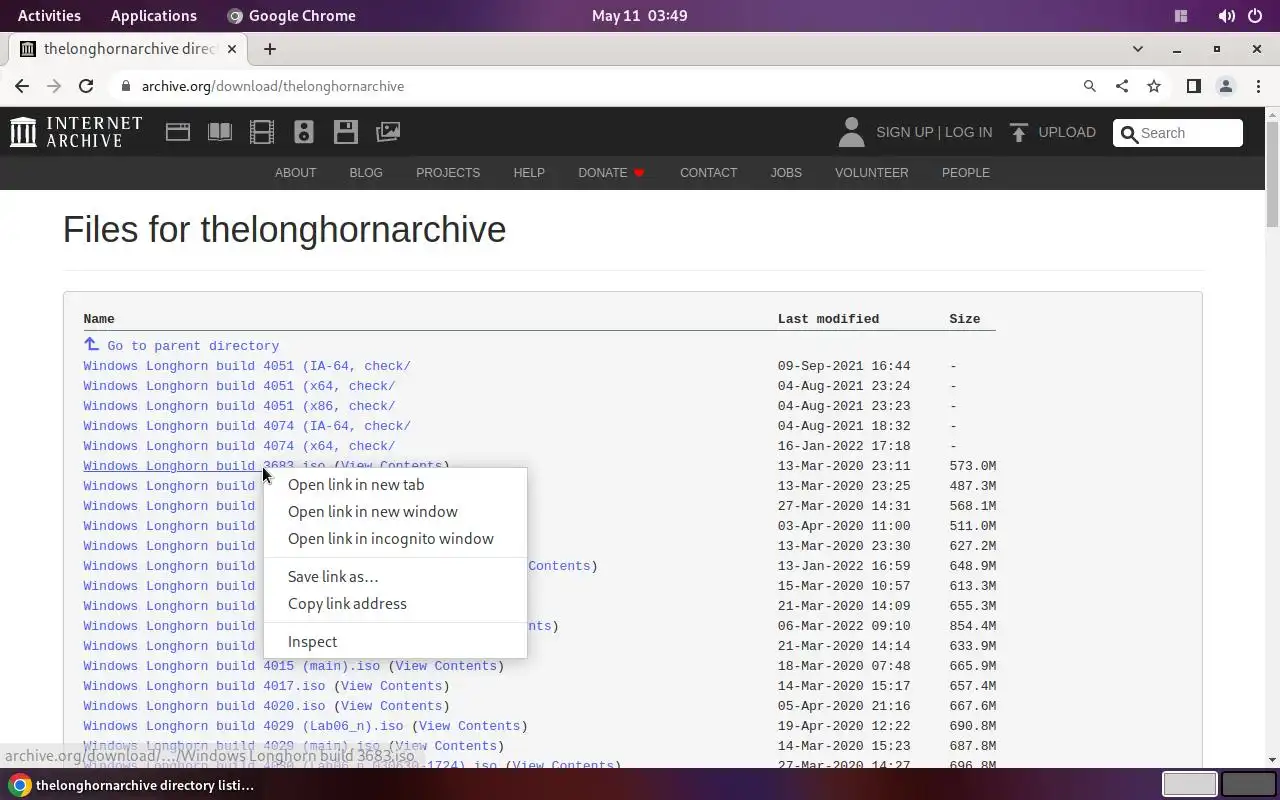Click Go to parent directory
Image resolution: width=1280 pixels, height=800 pixels.
[193, 346]
